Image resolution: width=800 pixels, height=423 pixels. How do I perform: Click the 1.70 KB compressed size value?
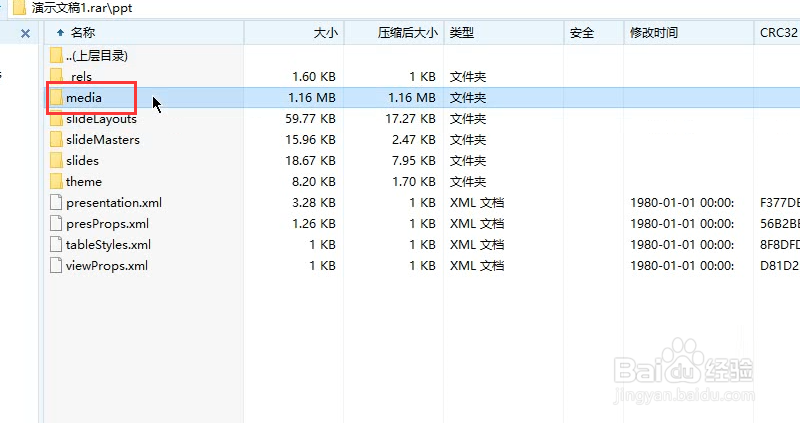pyautogui.click(x=414, y=181)
